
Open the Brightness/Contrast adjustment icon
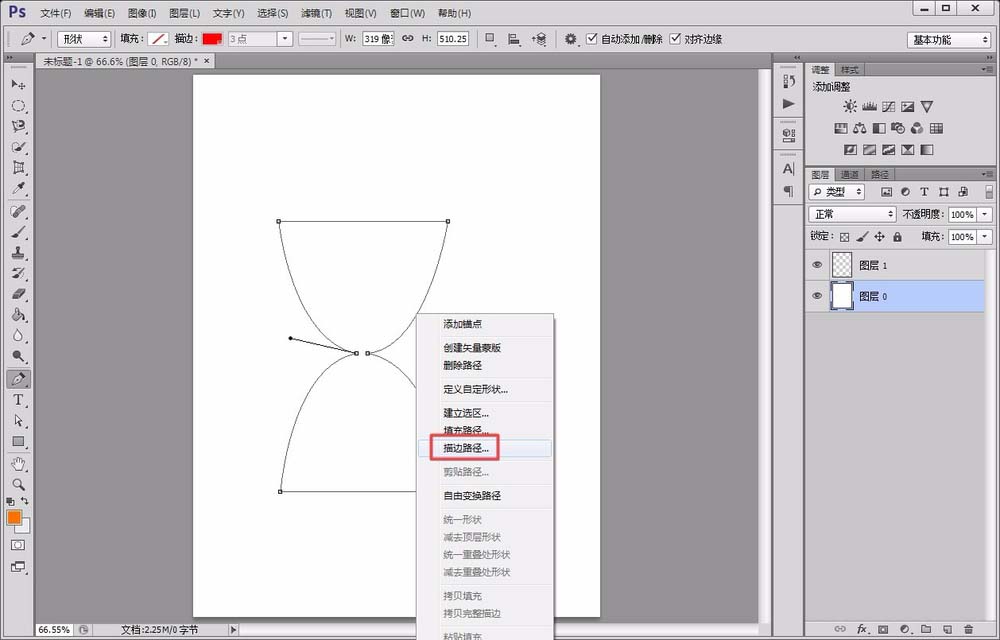pos(849,106)
